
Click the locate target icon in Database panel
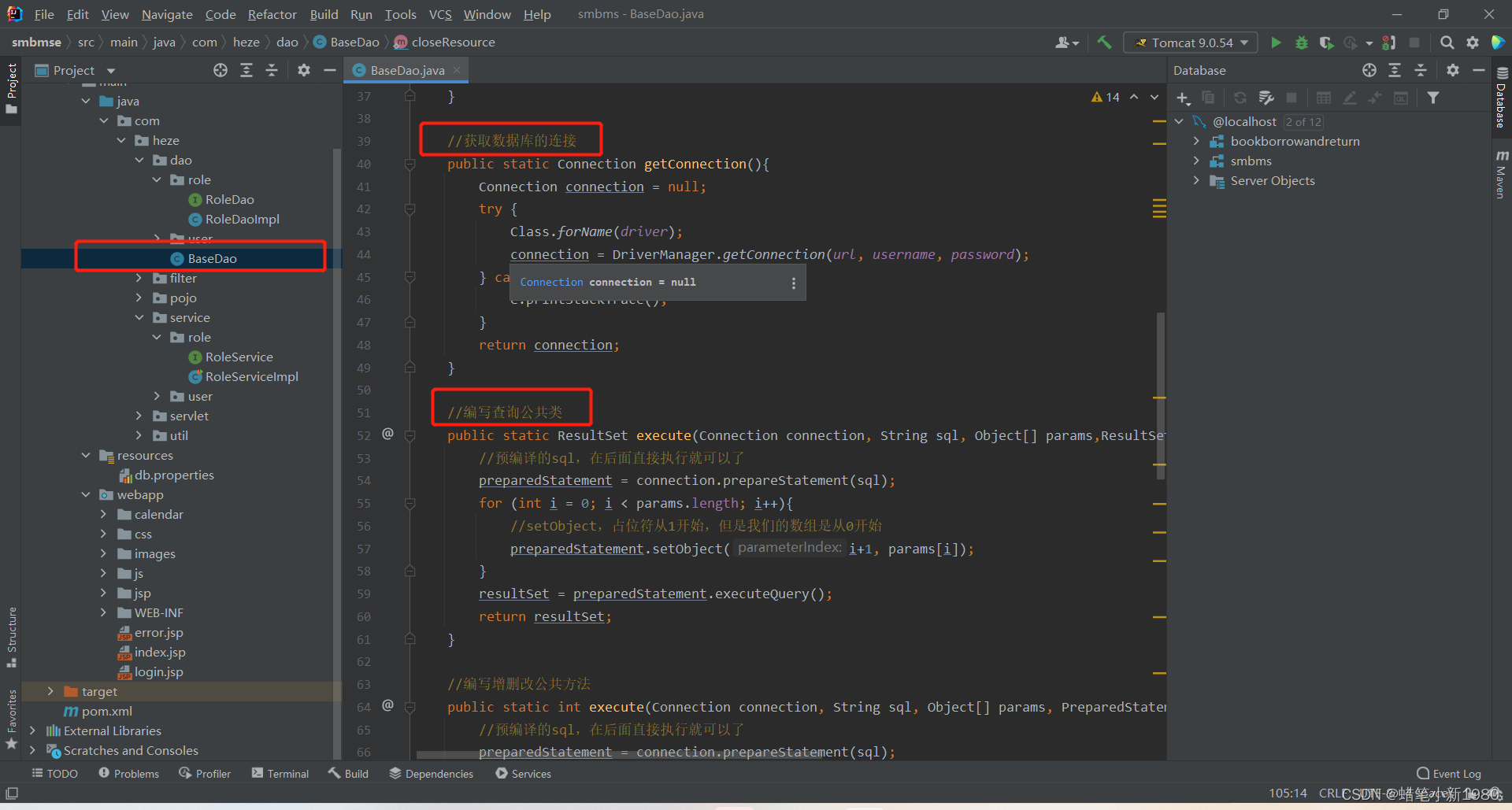pyautogui.click(x=1369, y=70)
